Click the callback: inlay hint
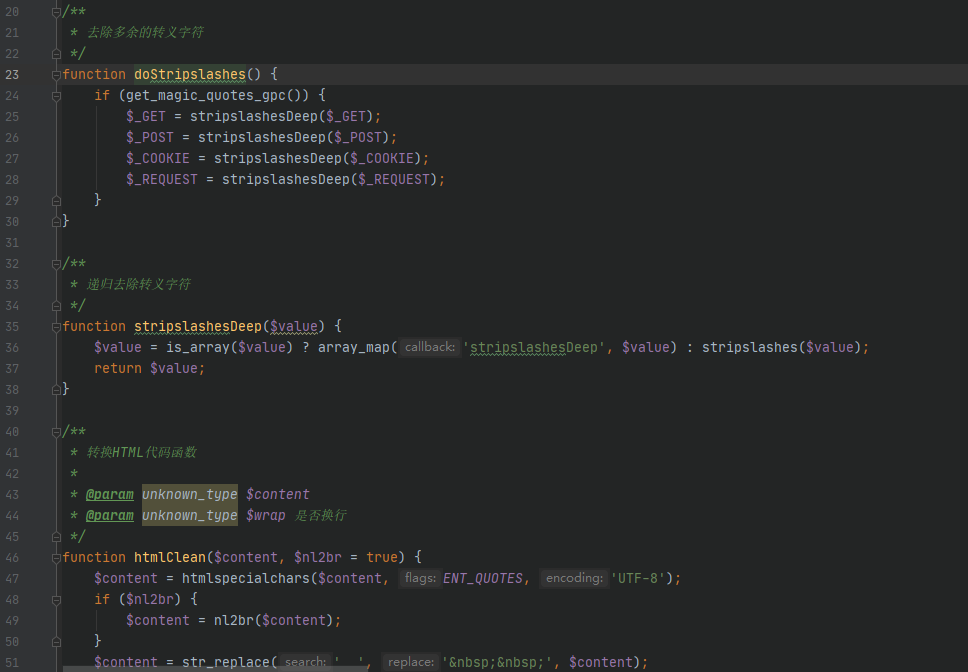This screenshot has height=672, width=968. tap(430, 347)
